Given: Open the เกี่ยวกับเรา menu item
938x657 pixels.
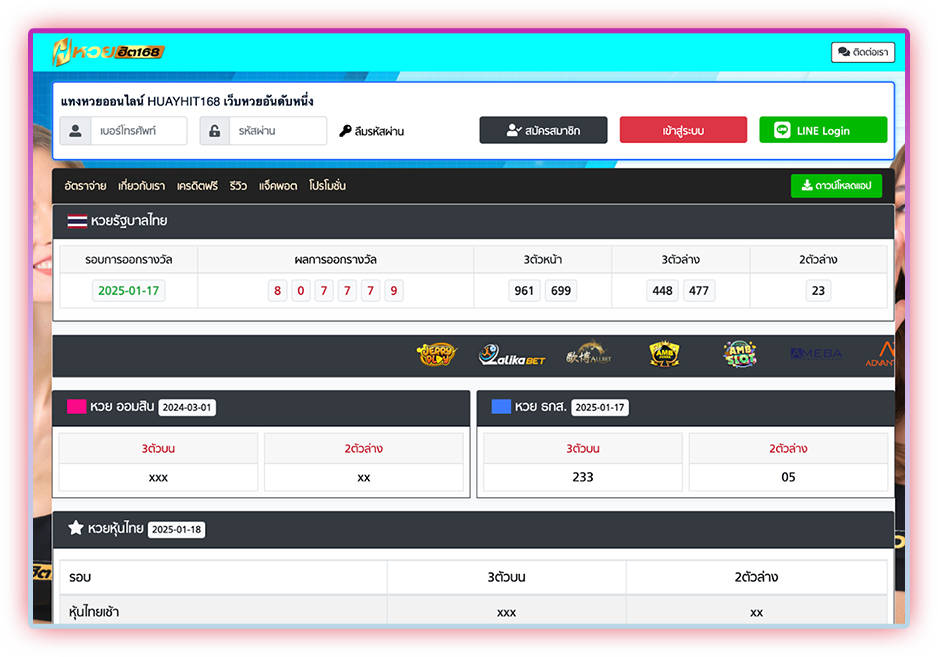Looking at the screenshot, I should (x=141, y=186).
